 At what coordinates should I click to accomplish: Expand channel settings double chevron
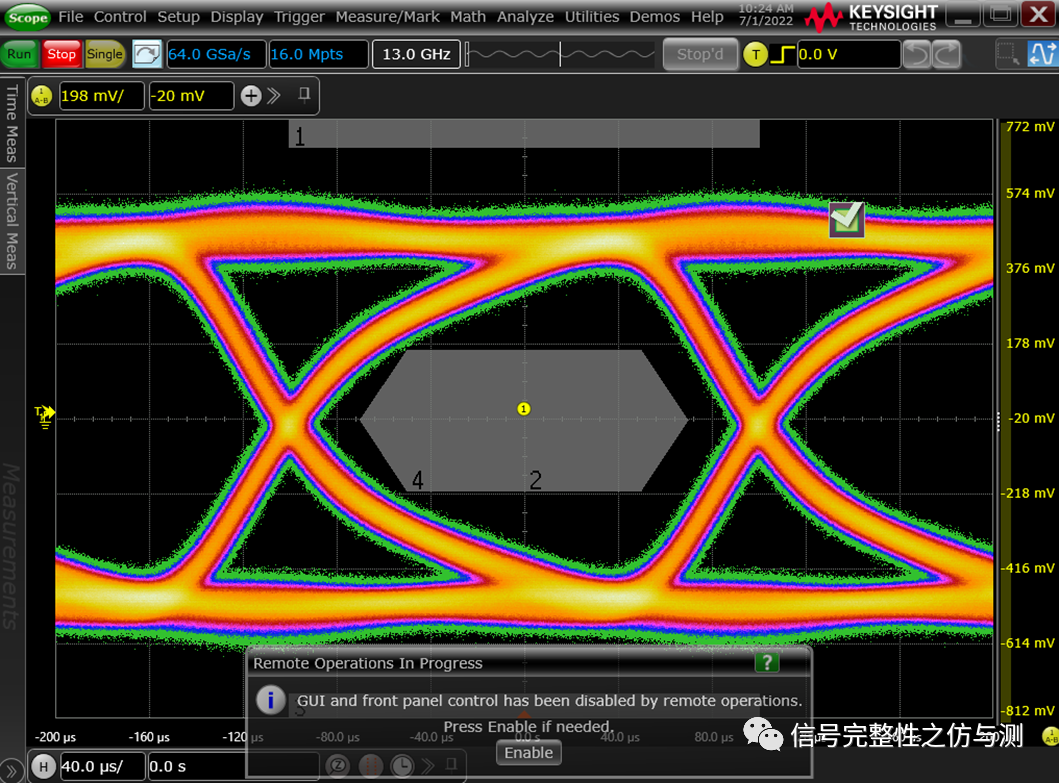click(x=274, y=96)
